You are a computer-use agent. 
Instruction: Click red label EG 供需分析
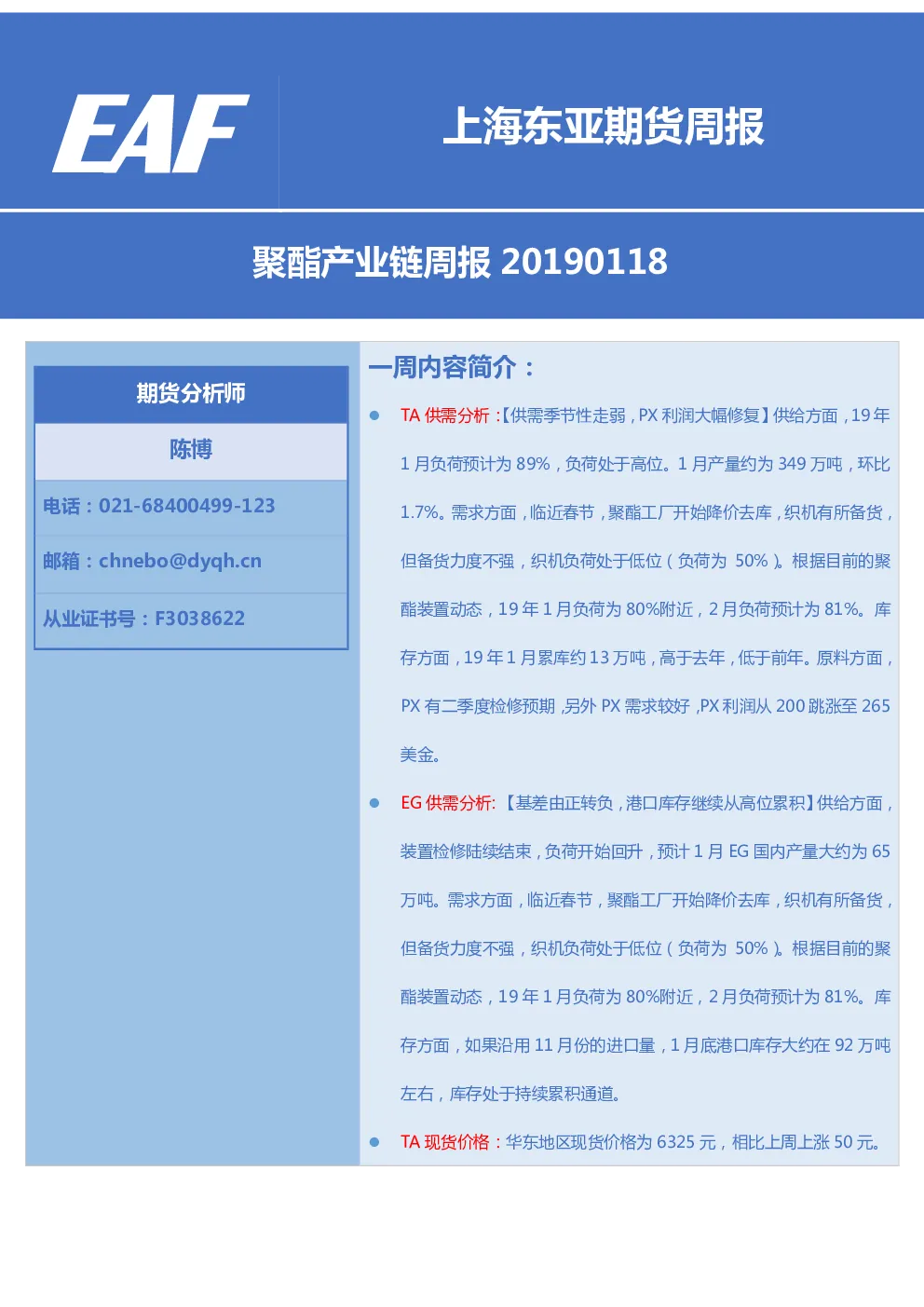point(446,803)
